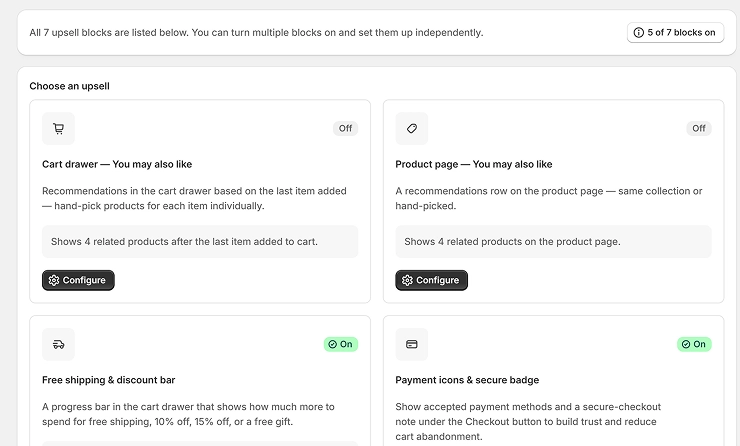Click 'Show accepted payment methods' description
The image size is (740, 446).
528,421
